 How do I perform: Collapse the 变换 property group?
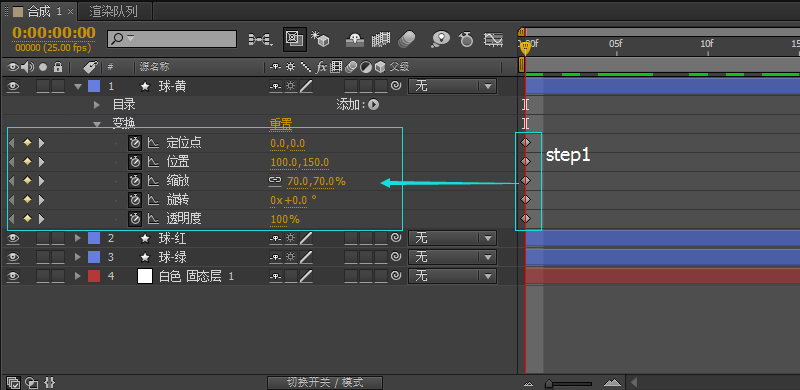[97, 124]
